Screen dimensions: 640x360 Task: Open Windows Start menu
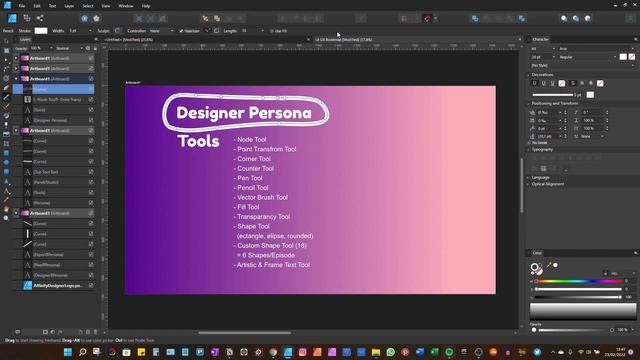[x=68, y=352]
